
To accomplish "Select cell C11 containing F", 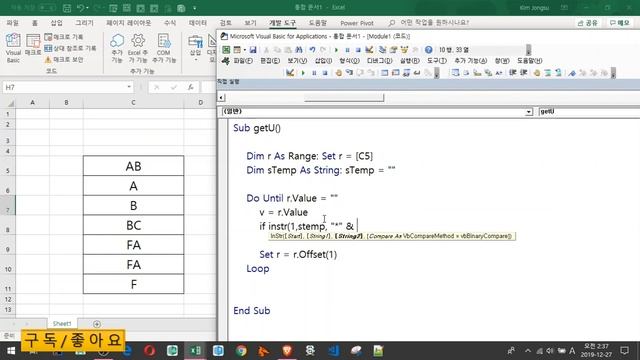I will pyautogui.click(x=133, y=284).
